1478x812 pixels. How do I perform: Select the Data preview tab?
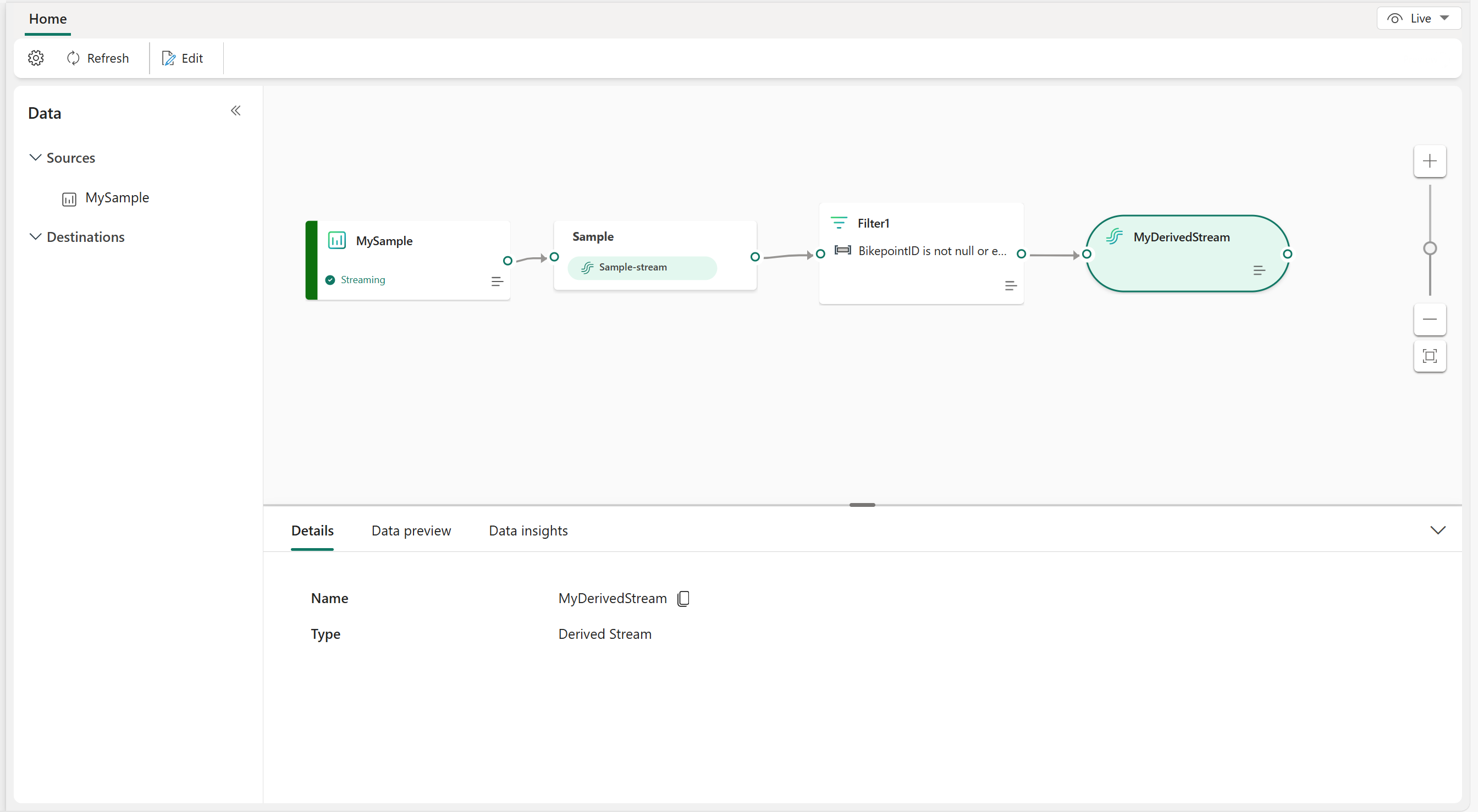411,530
